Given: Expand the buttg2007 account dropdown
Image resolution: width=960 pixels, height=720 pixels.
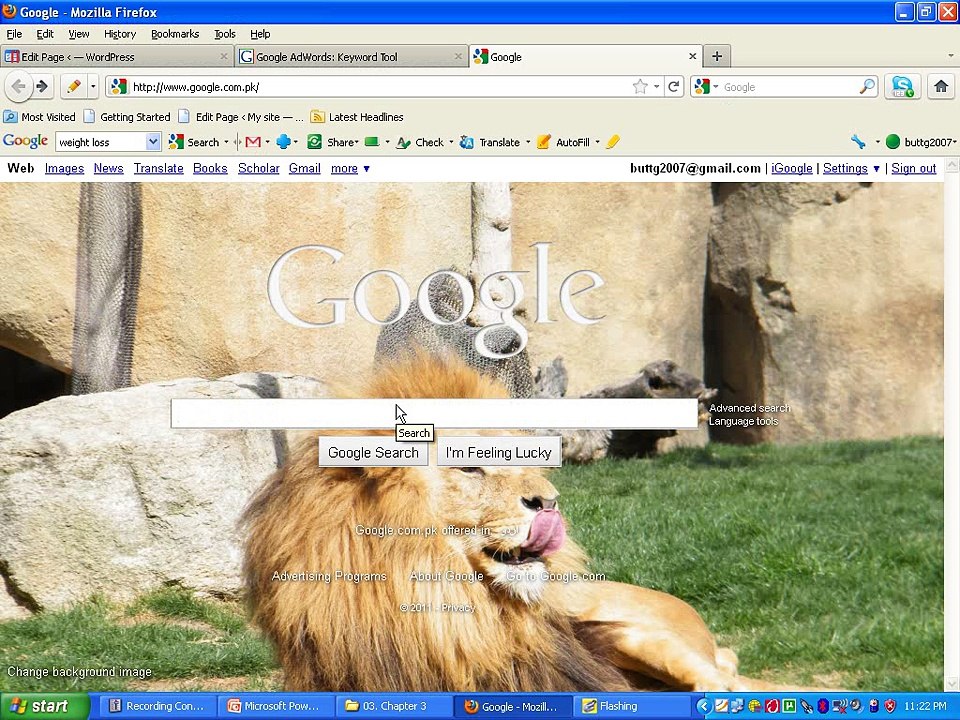Looking at the screenshot, I should (x=954, y=142).
